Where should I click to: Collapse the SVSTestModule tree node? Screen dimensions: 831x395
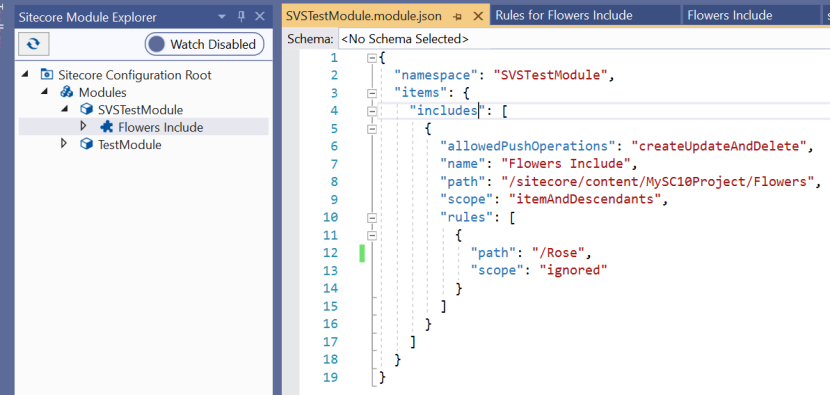[x=64, y=109]
